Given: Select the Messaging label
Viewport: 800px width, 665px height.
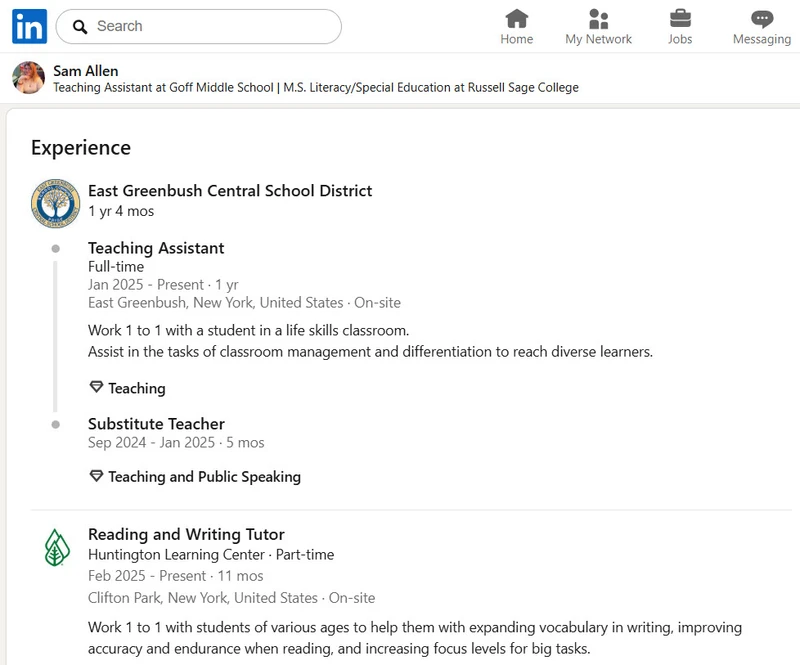Looking at the screenshot, I should point(762,39).
